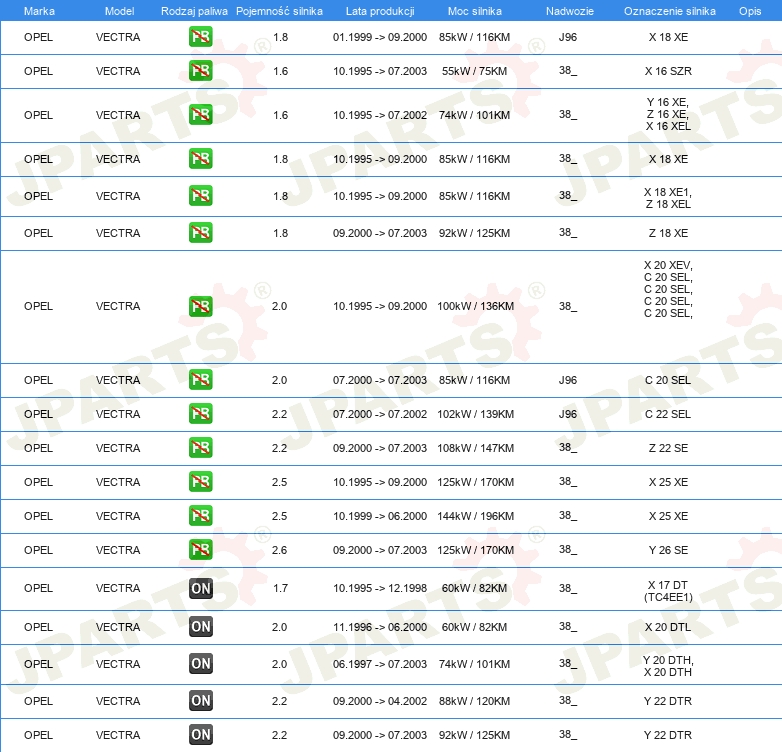
Task: Click the '11.1996 -> 06.2000' production years cell
Action: (379, 627)
